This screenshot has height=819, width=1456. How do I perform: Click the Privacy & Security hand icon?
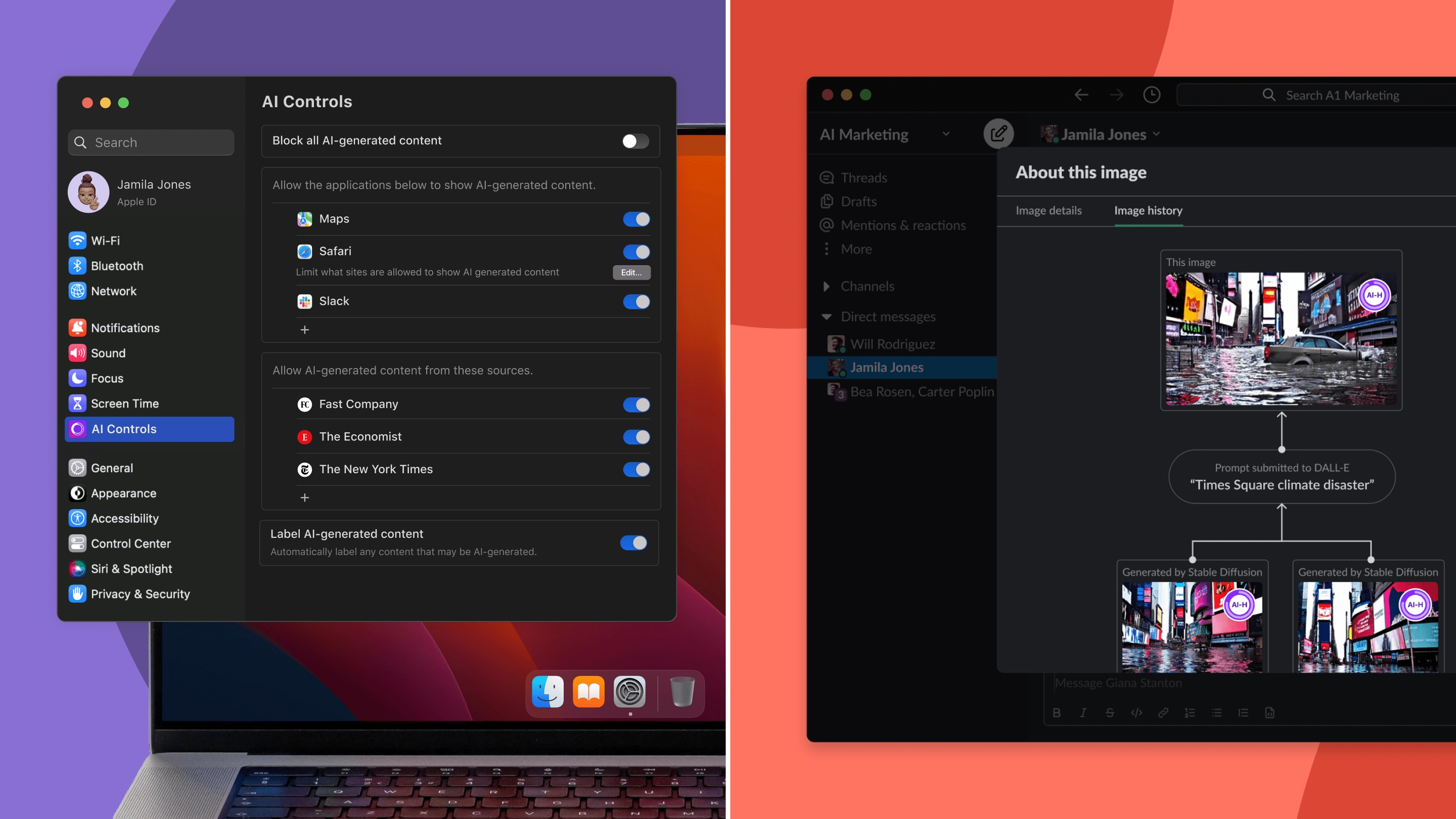click(x=77, y=594)
